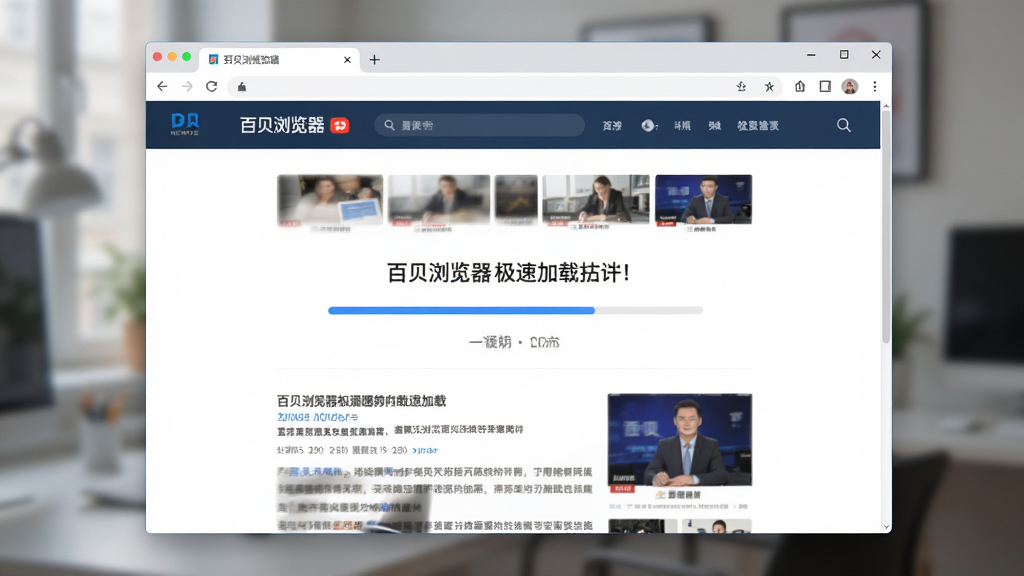Image resolution: width=1024 pixels, height=576 pixels.
Task: Open thumbnail of man at desk
Action: (x=439, y=200)
